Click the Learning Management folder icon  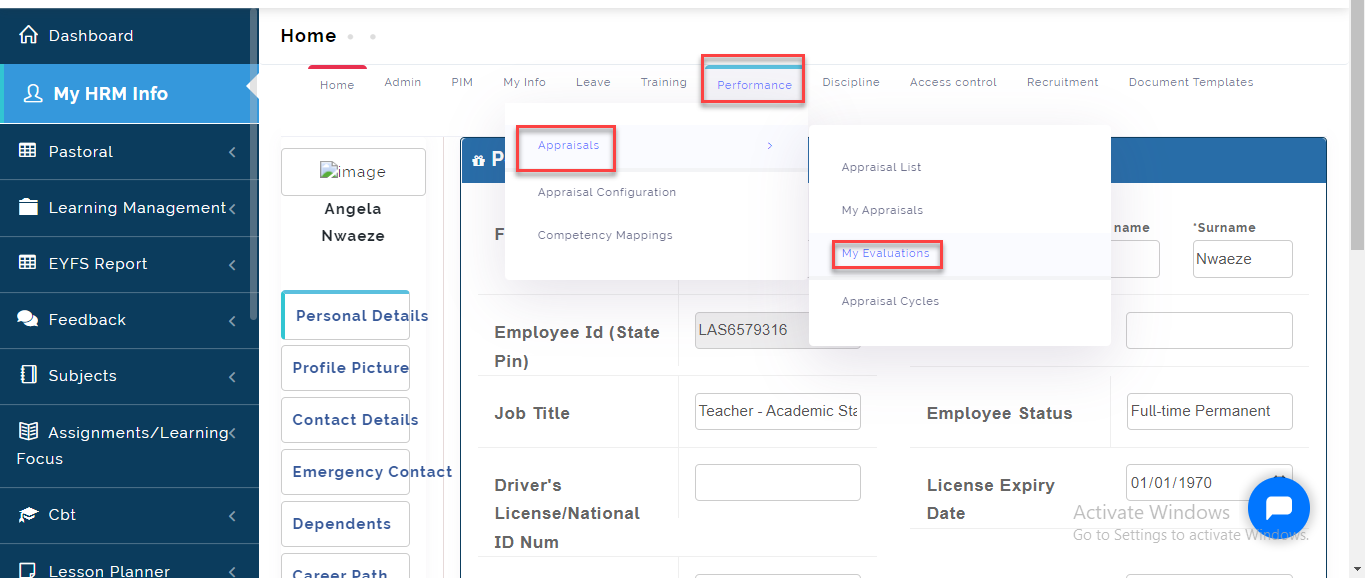(x=29, y=207)
